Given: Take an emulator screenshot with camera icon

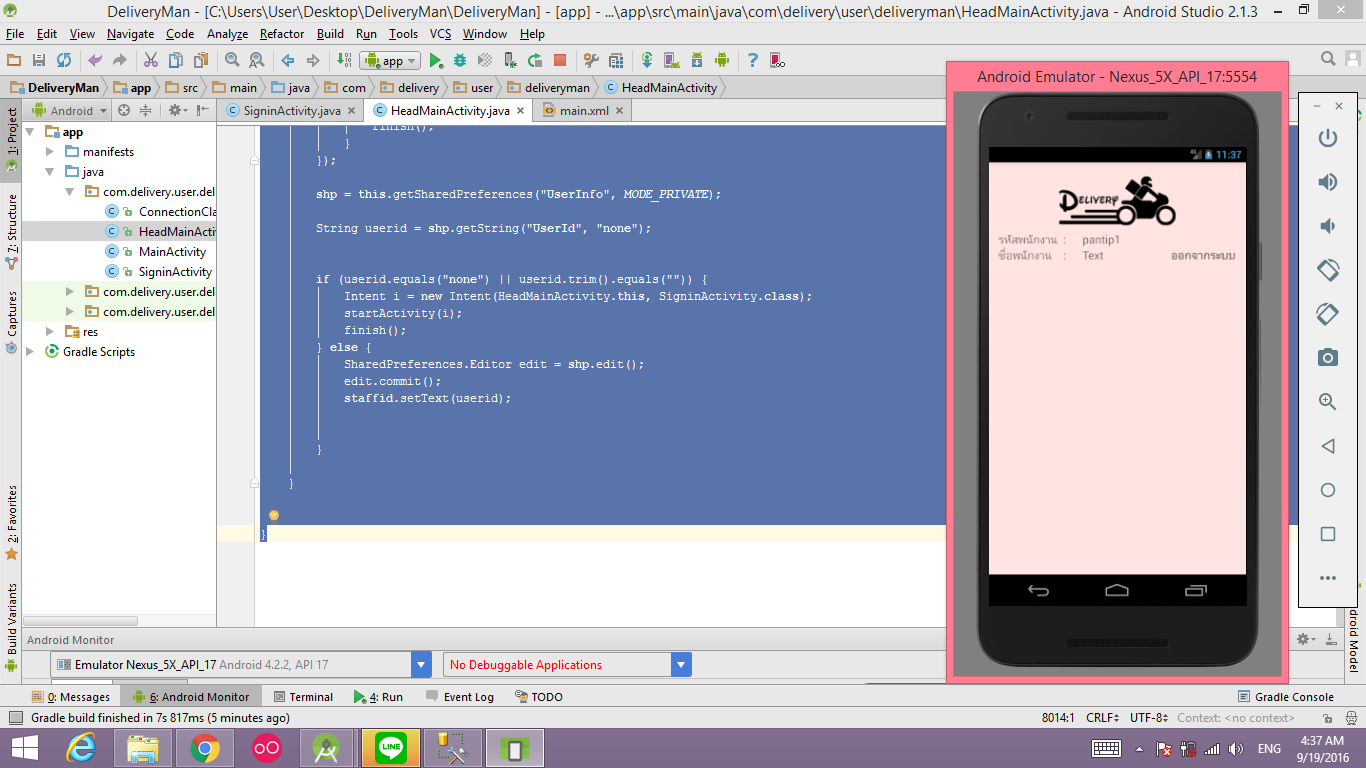Looking at the screenshot, I should tap(1327, 358).
